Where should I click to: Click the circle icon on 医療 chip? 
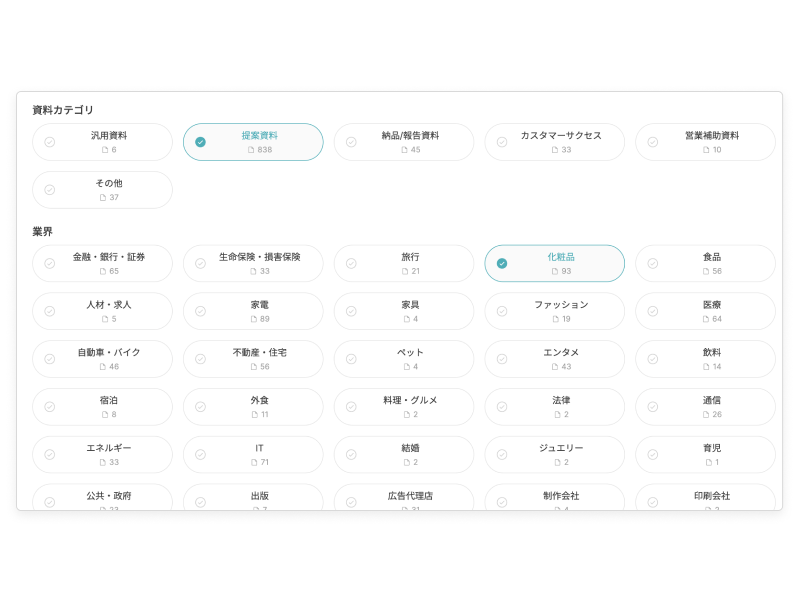[653, 311]
